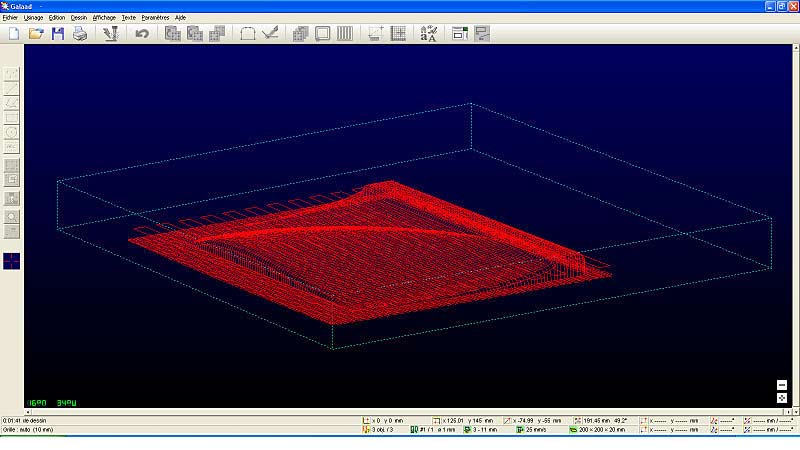Image resolution: width=800 pixels, height=450 pixels.
Task: Click the axes origin toolbar icon
Action: [x=376, y=34]
